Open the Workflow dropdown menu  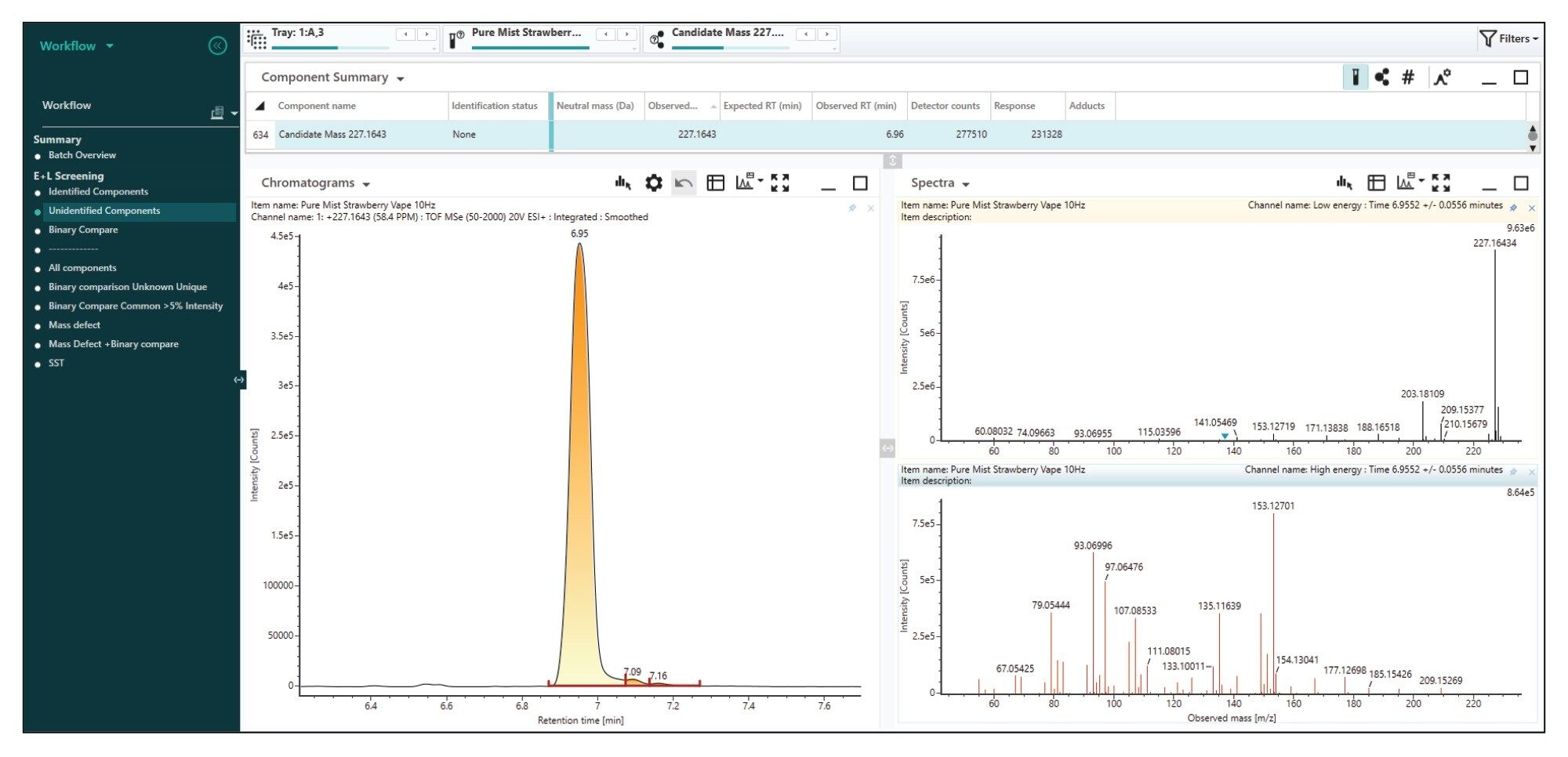pyautogui.click(x=76, y=46)
